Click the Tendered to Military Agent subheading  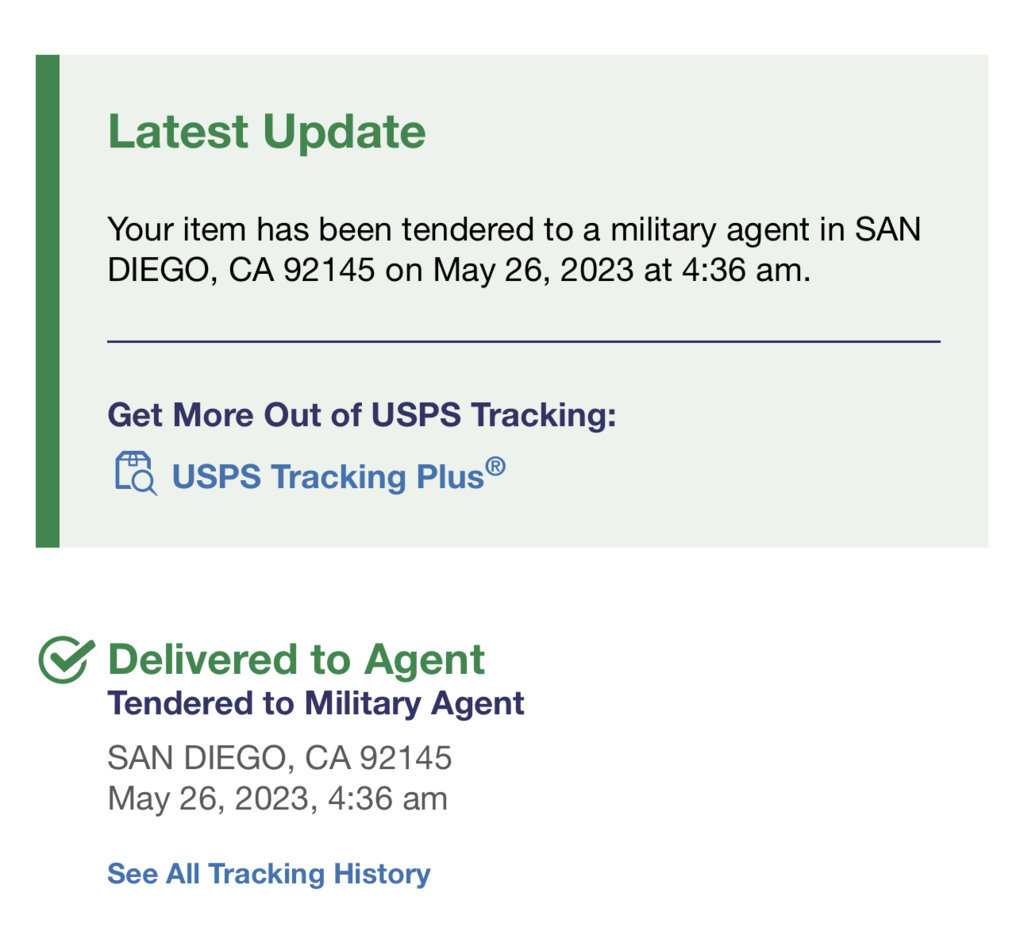click(x=315, y=704)
